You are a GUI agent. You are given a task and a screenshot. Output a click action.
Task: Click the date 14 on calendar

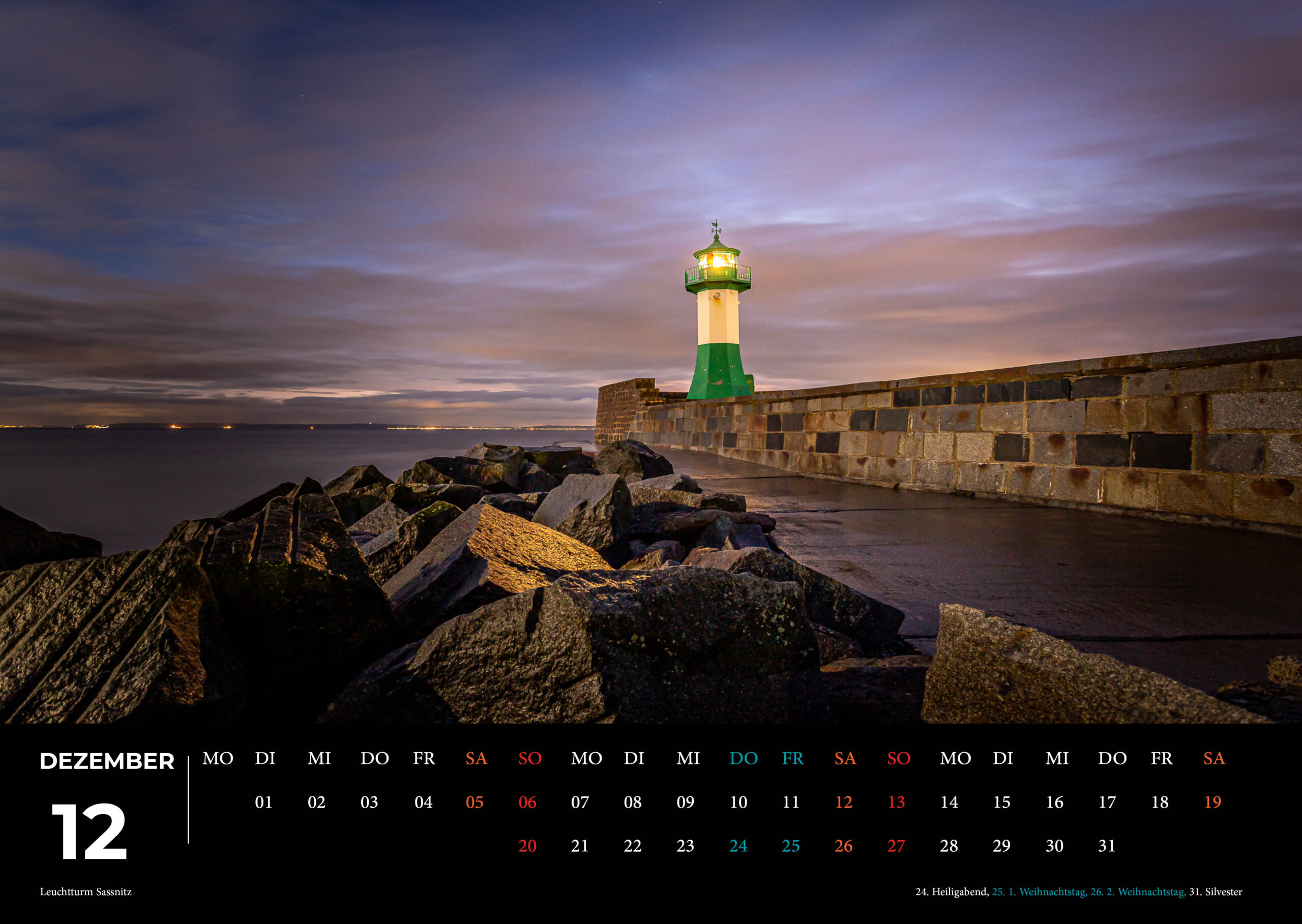pos(949,802)
